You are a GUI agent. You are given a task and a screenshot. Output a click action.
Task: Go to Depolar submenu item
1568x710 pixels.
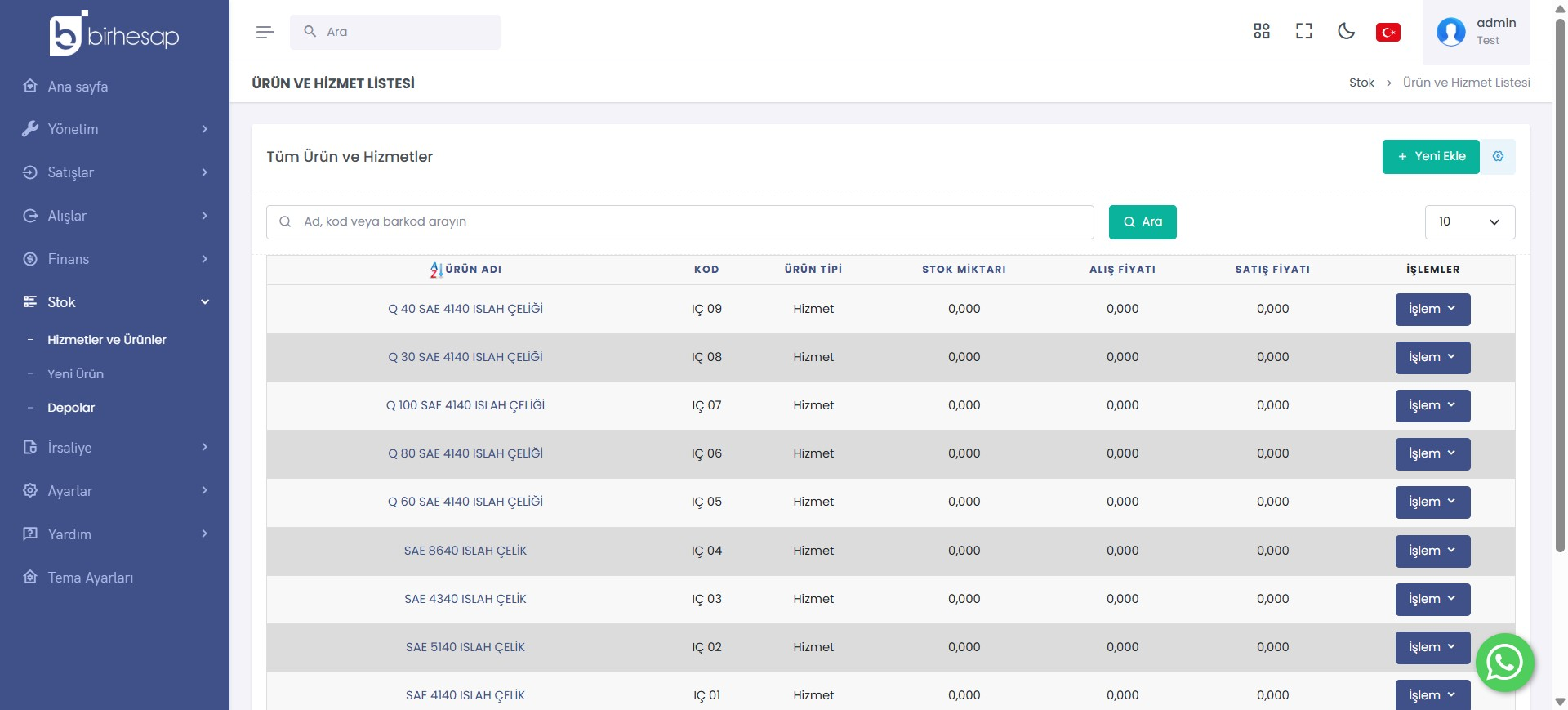pos(71,408)
